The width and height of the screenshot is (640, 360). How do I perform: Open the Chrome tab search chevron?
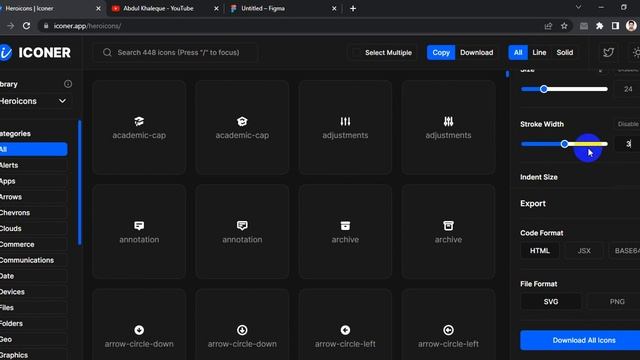pos(578,7)
